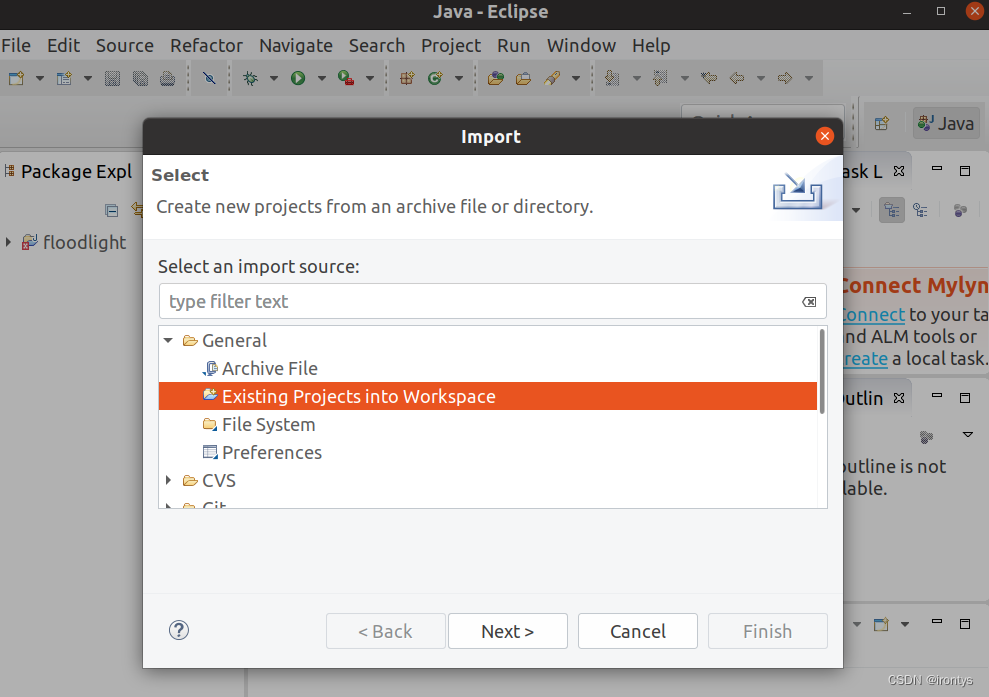Click the New Java Class icon
Image resolution: width=989 pixels, height=697 pixels.
pyautogui.click(x=435, y=78)
